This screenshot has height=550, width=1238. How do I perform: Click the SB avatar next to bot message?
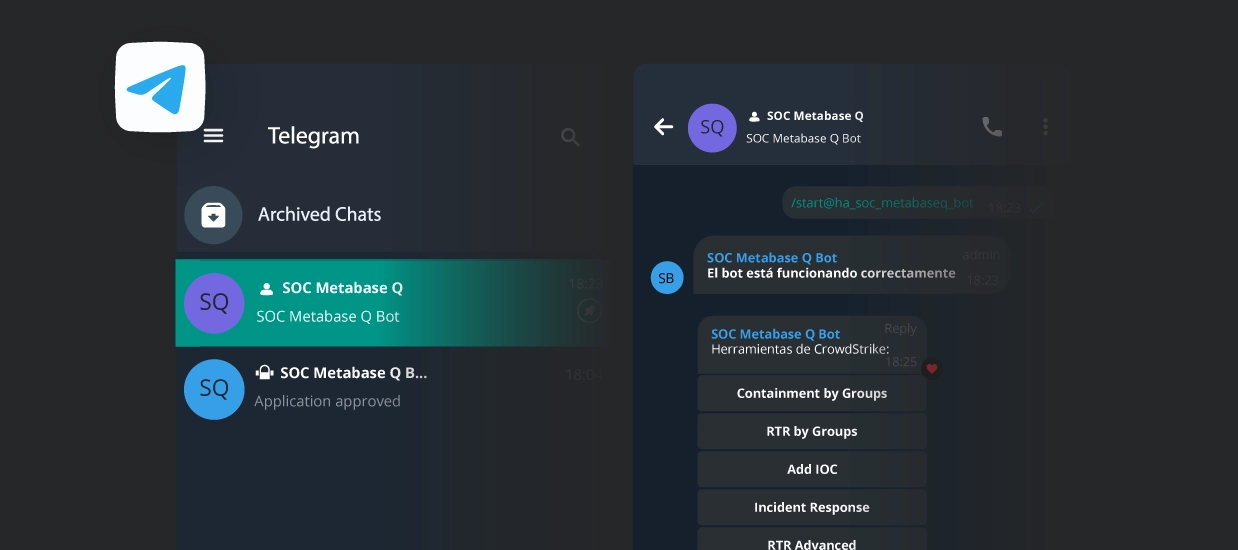(x=667, y=278)
